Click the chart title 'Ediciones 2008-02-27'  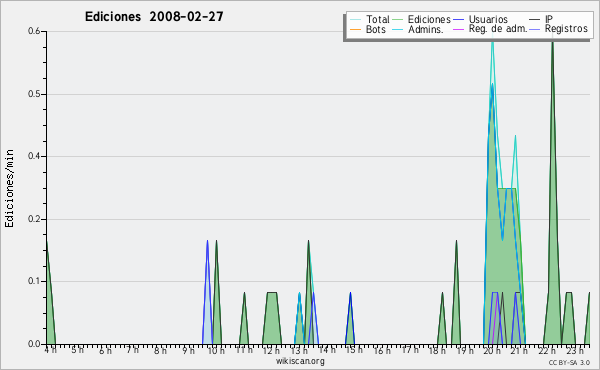154,17
